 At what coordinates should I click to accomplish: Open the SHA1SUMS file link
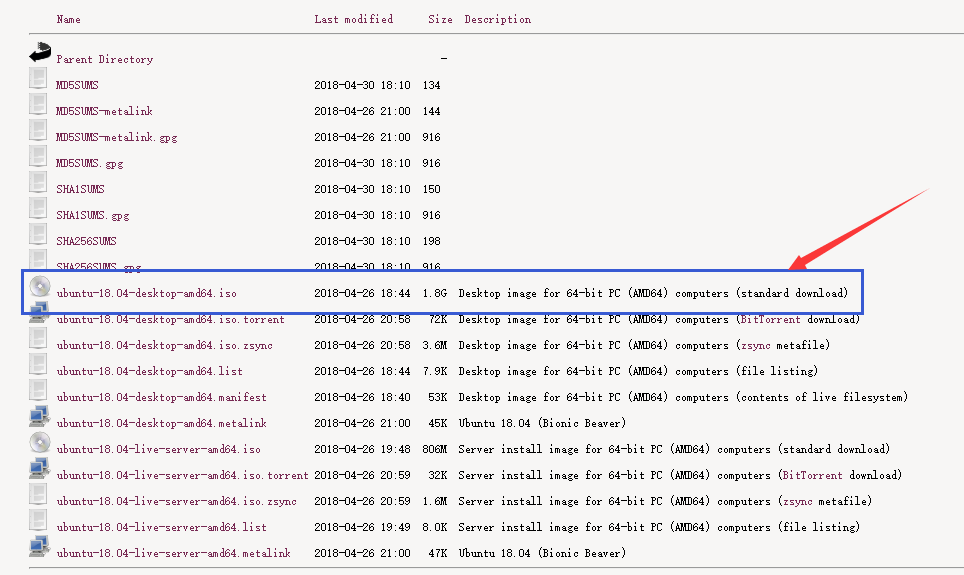click(80, 189)
